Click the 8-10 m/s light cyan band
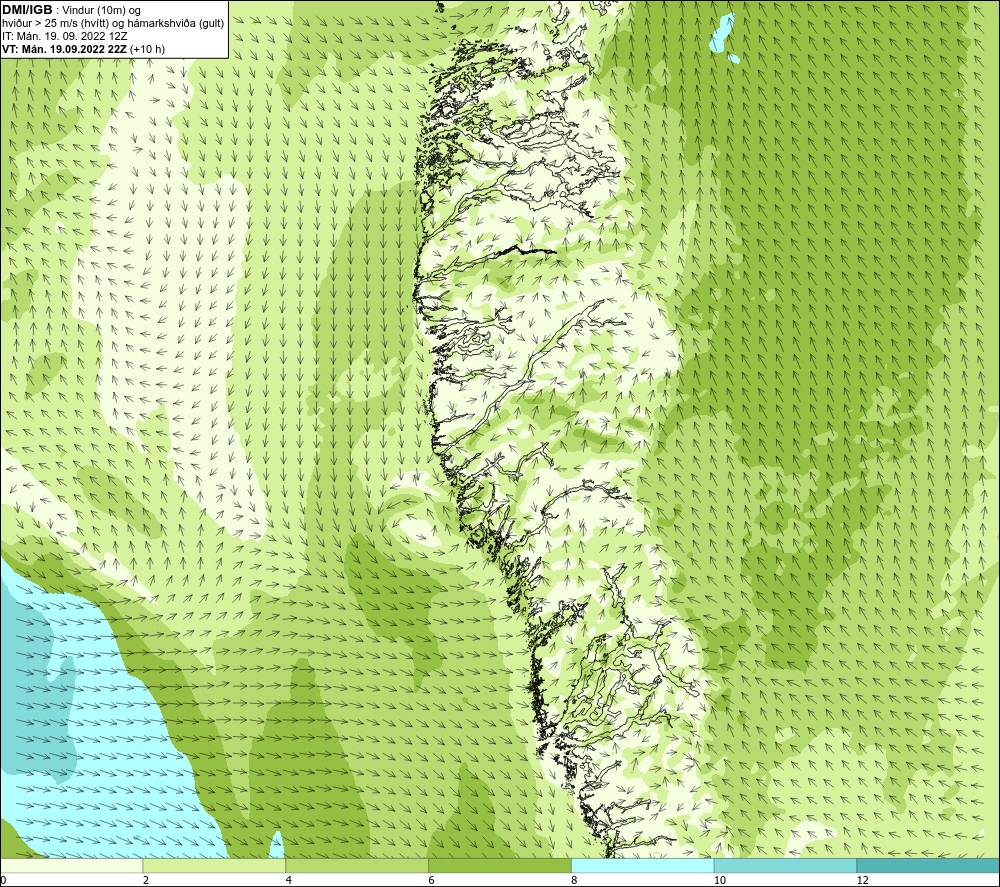 (x=643, y=865)
